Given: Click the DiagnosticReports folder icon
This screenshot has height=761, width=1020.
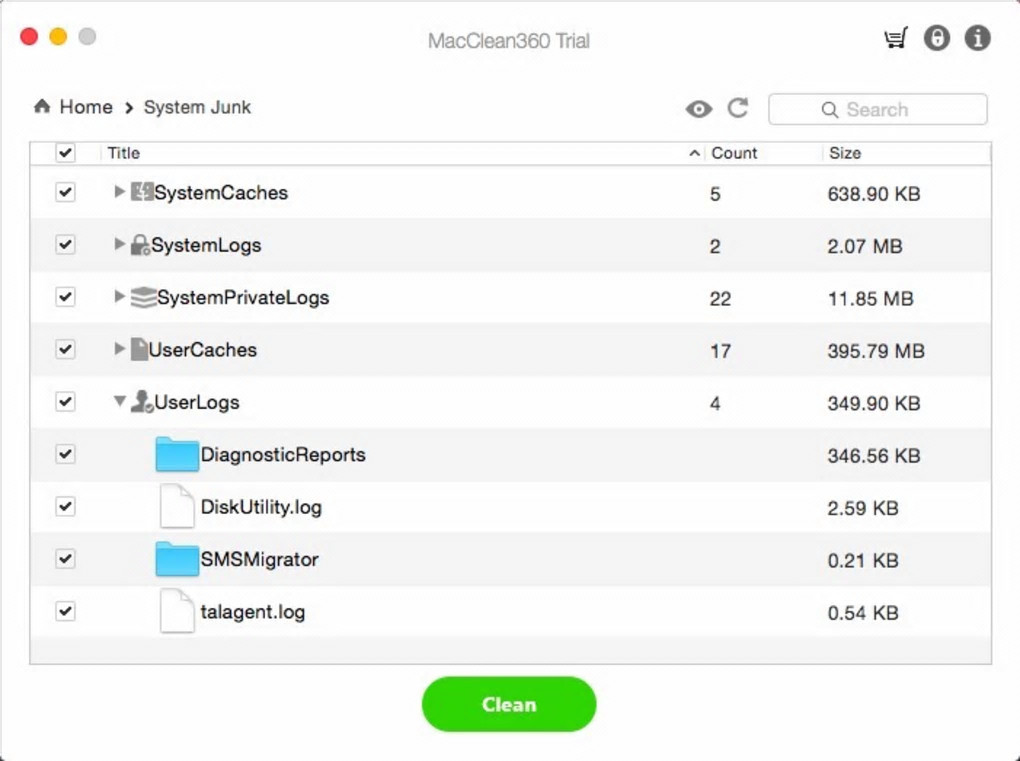Looking at the screenshot, I should [x=177, y=454].
